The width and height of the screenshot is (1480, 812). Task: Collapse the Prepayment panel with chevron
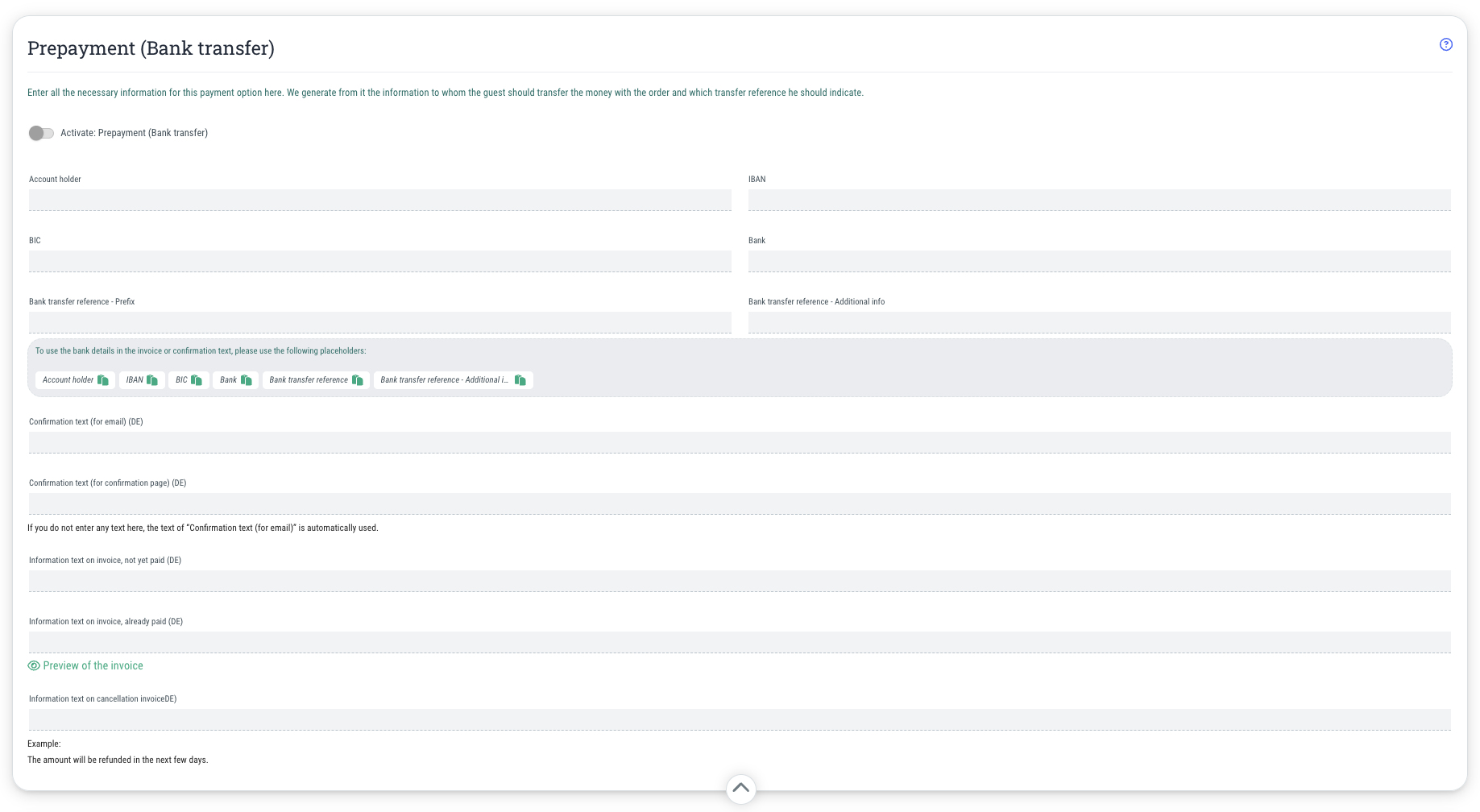point(740,788)
